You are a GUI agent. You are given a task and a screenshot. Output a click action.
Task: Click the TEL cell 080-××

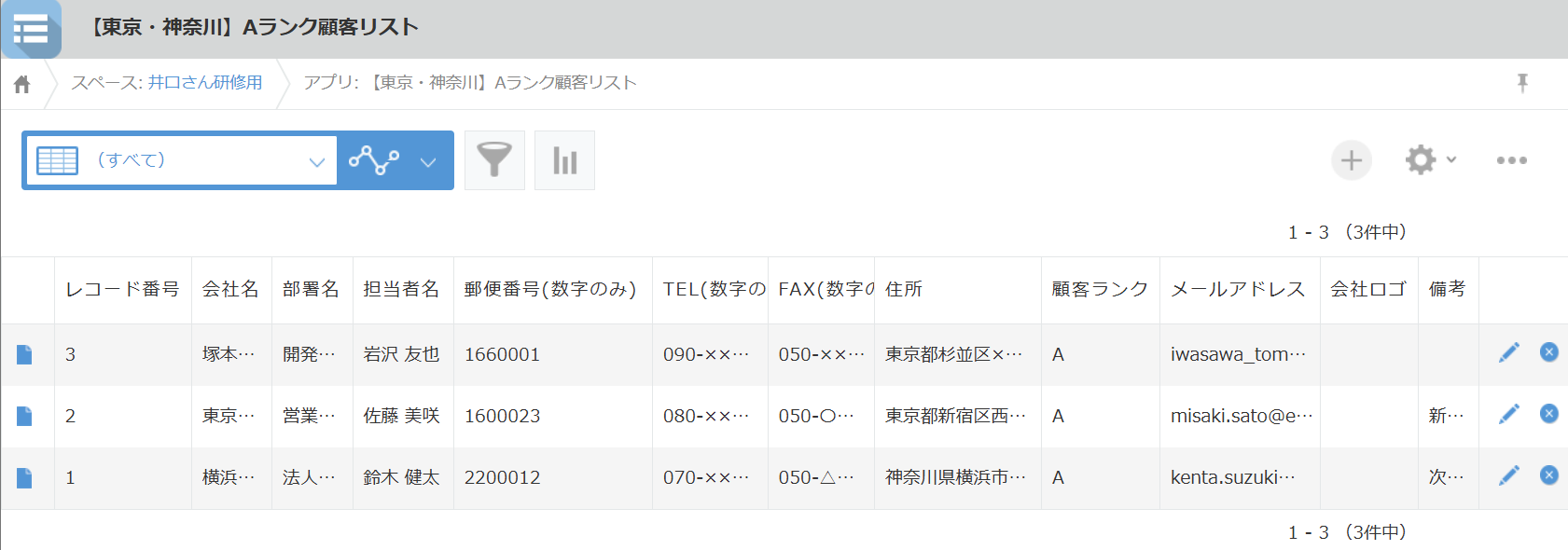coord(710,416)
